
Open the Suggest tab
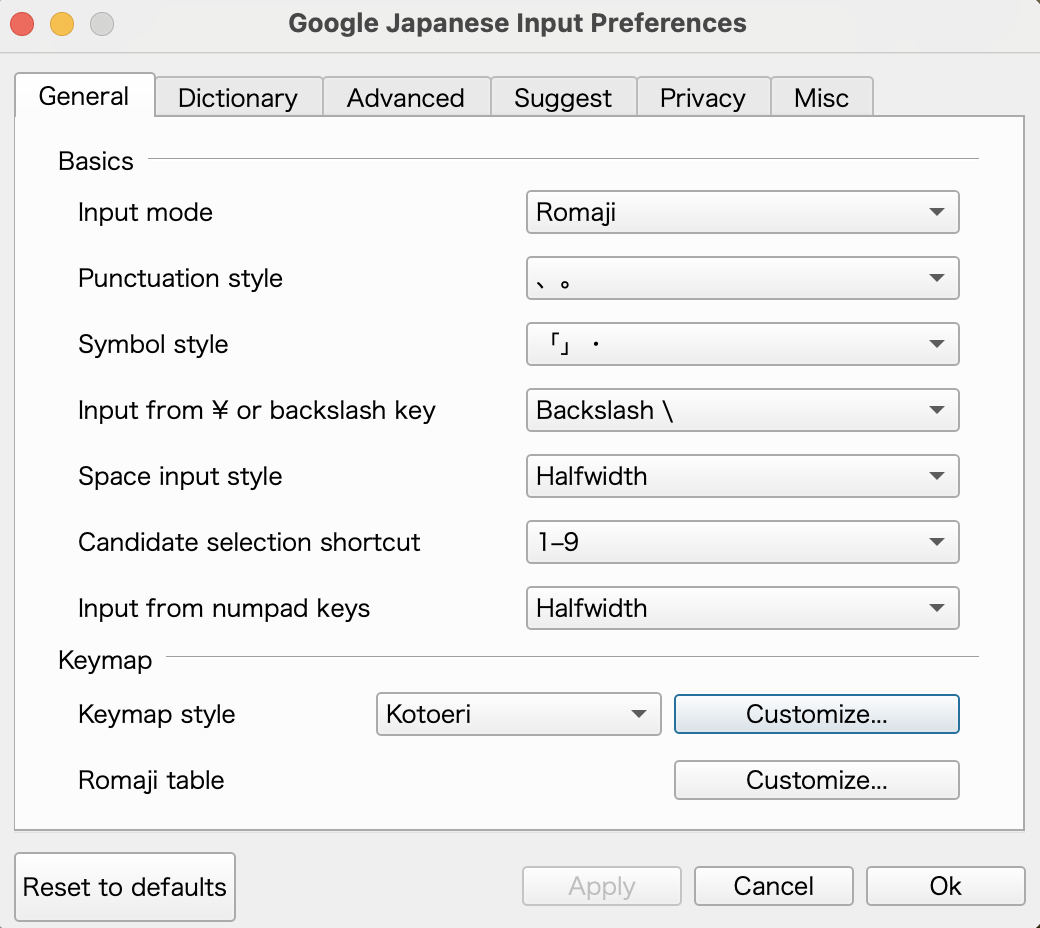(563, 98)
